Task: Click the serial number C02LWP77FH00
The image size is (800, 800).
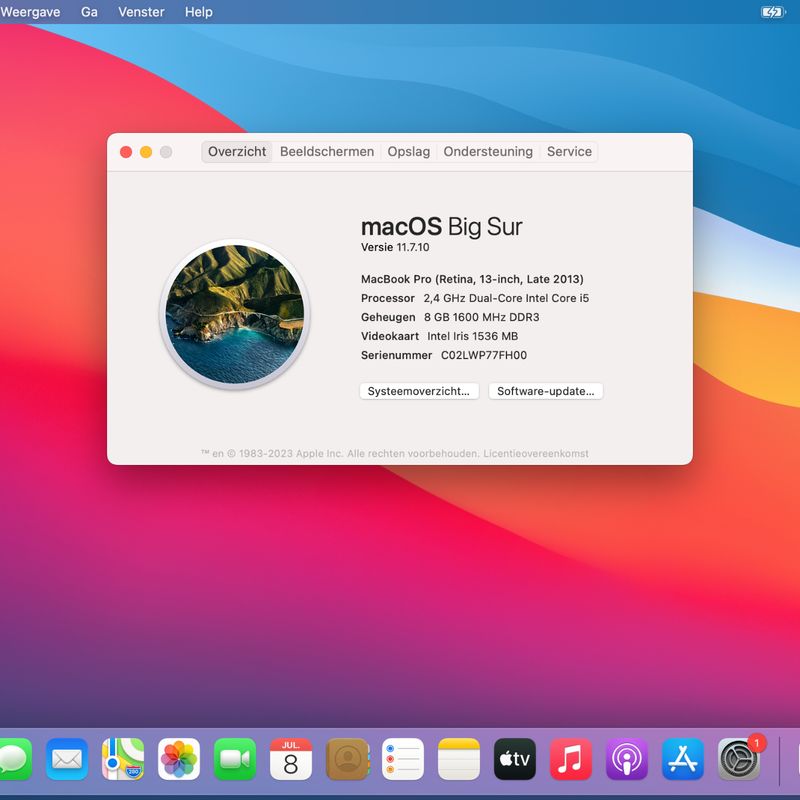Action: point(484,355)
